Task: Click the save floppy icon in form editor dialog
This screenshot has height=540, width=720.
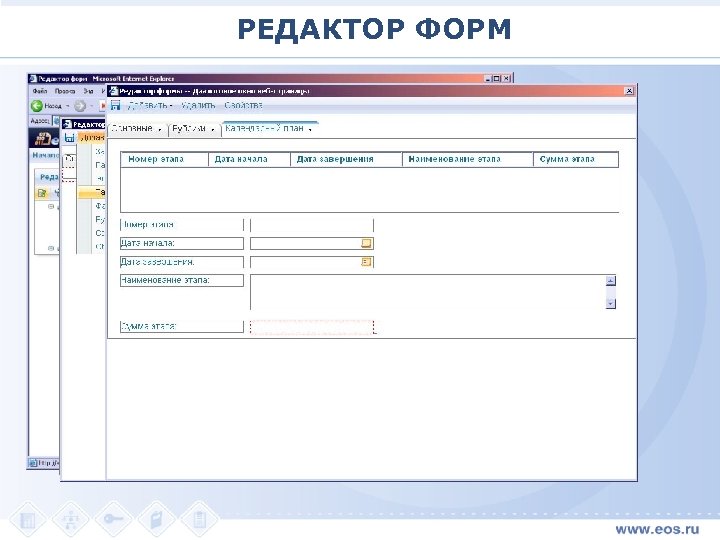Action: pos(115,105)
